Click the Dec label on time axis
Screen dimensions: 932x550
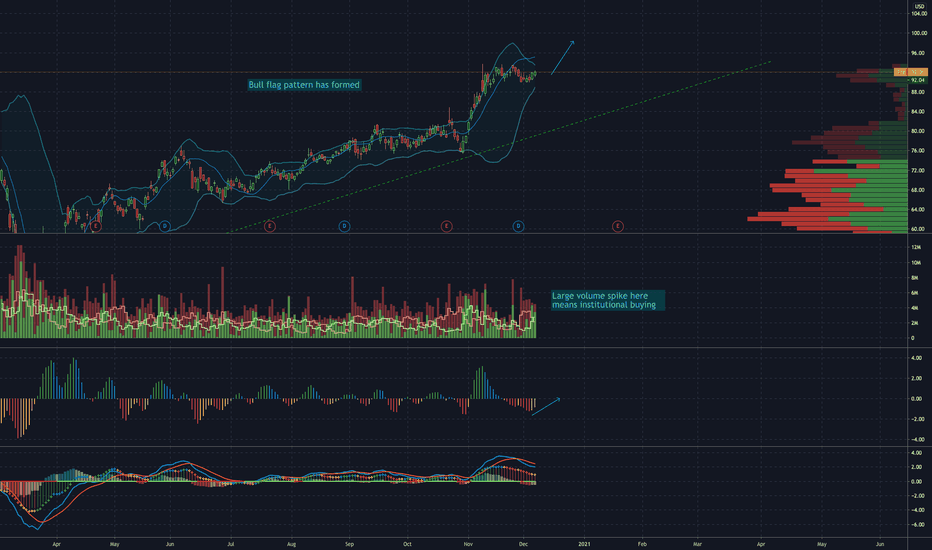[523, 544]
